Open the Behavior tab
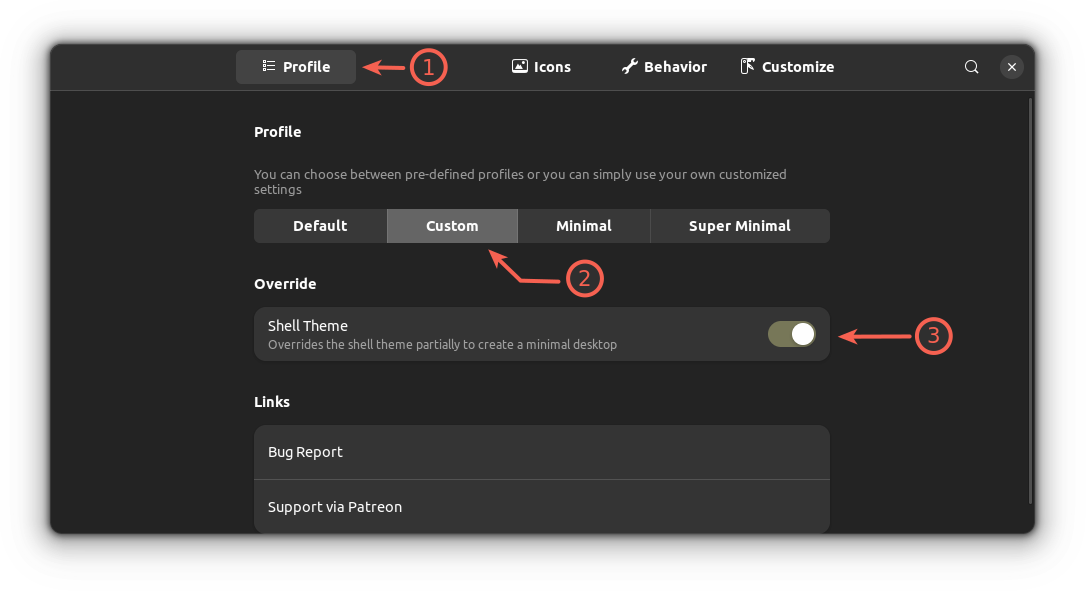The width and height of the screenshot is (1087, 592). point(664,67)
